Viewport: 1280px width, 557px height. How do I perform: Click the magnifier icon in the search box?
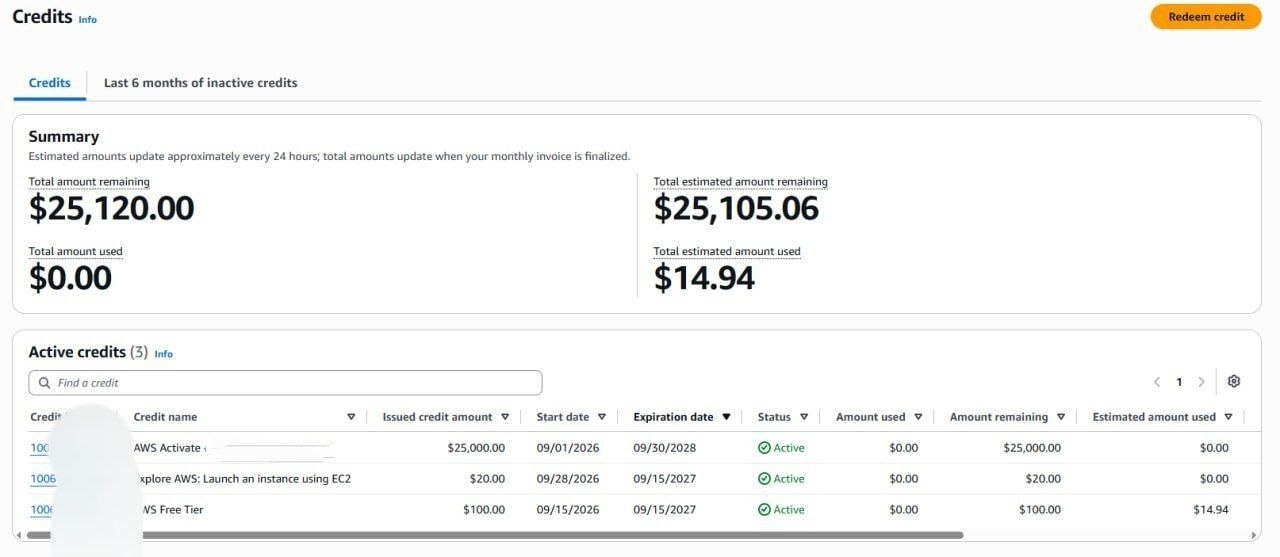pyautogui.click(x=45, y=383)
